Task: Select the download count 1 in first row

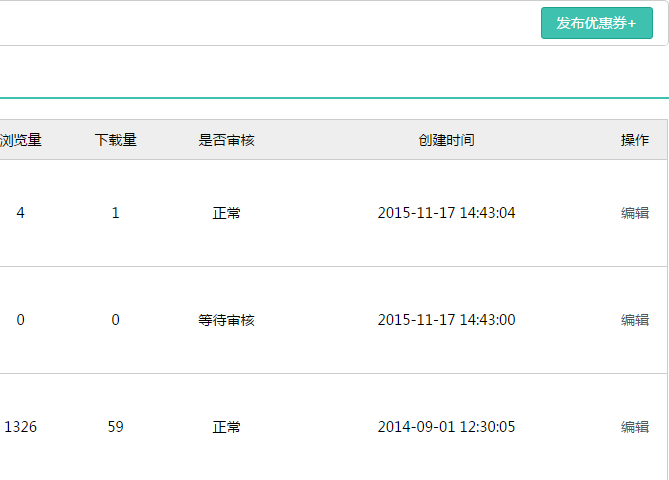Action: click(116, 213)
